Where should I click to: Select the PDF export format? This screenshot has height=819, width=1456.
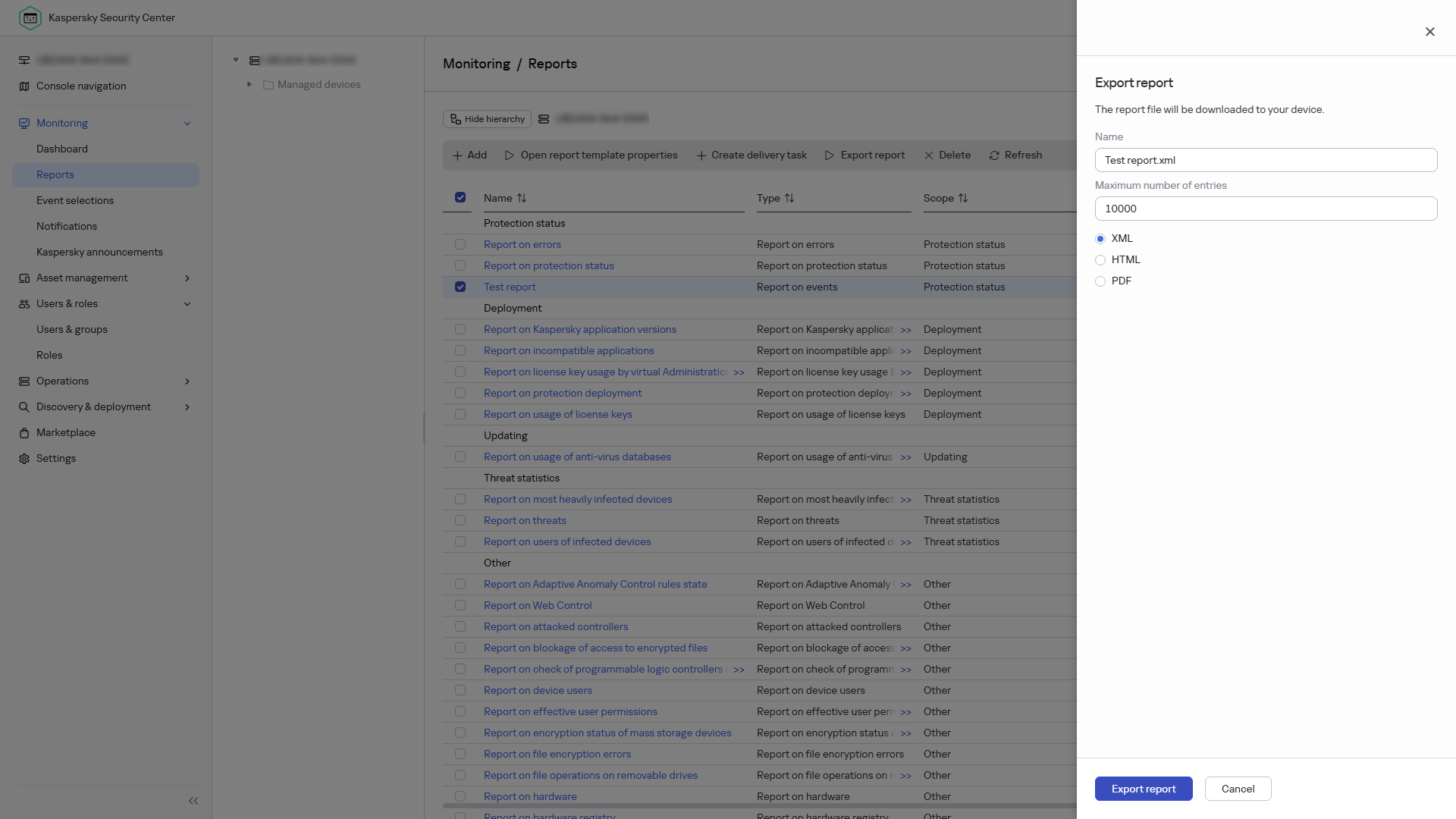click(1100, 281)
